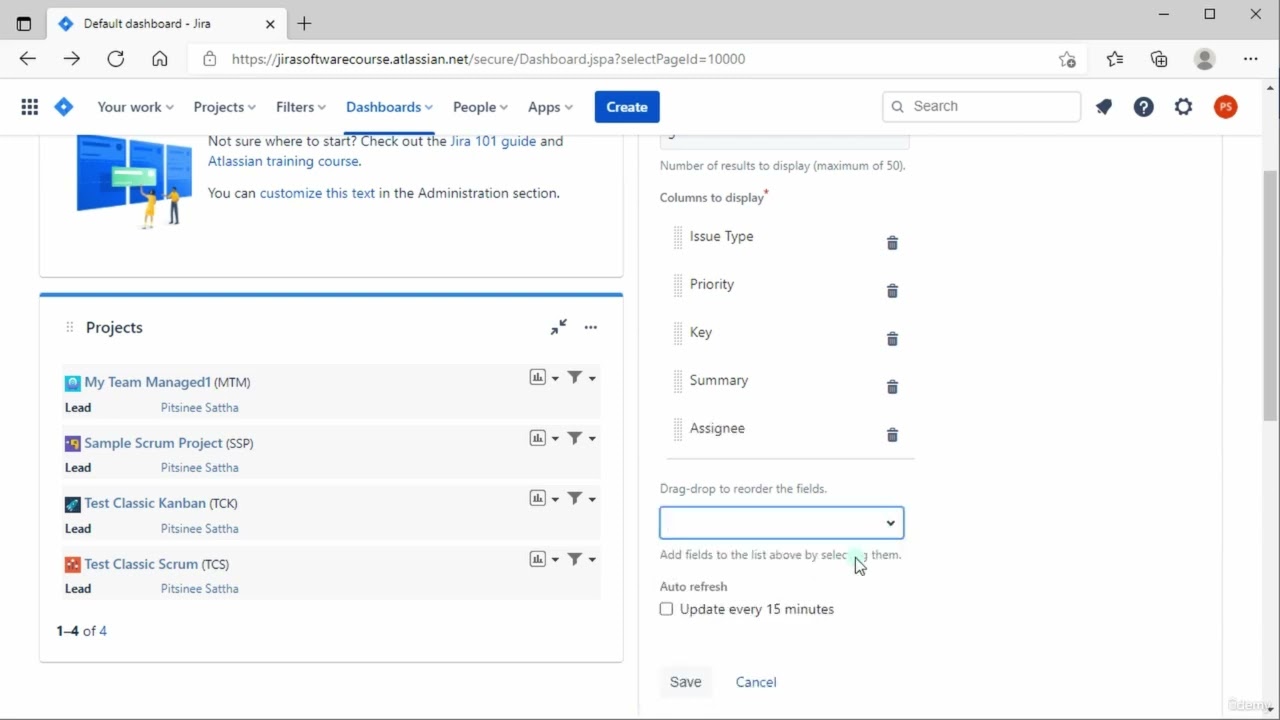
Task: Open reports menu for Sample Scrum Project
Action: click(544, 438)
